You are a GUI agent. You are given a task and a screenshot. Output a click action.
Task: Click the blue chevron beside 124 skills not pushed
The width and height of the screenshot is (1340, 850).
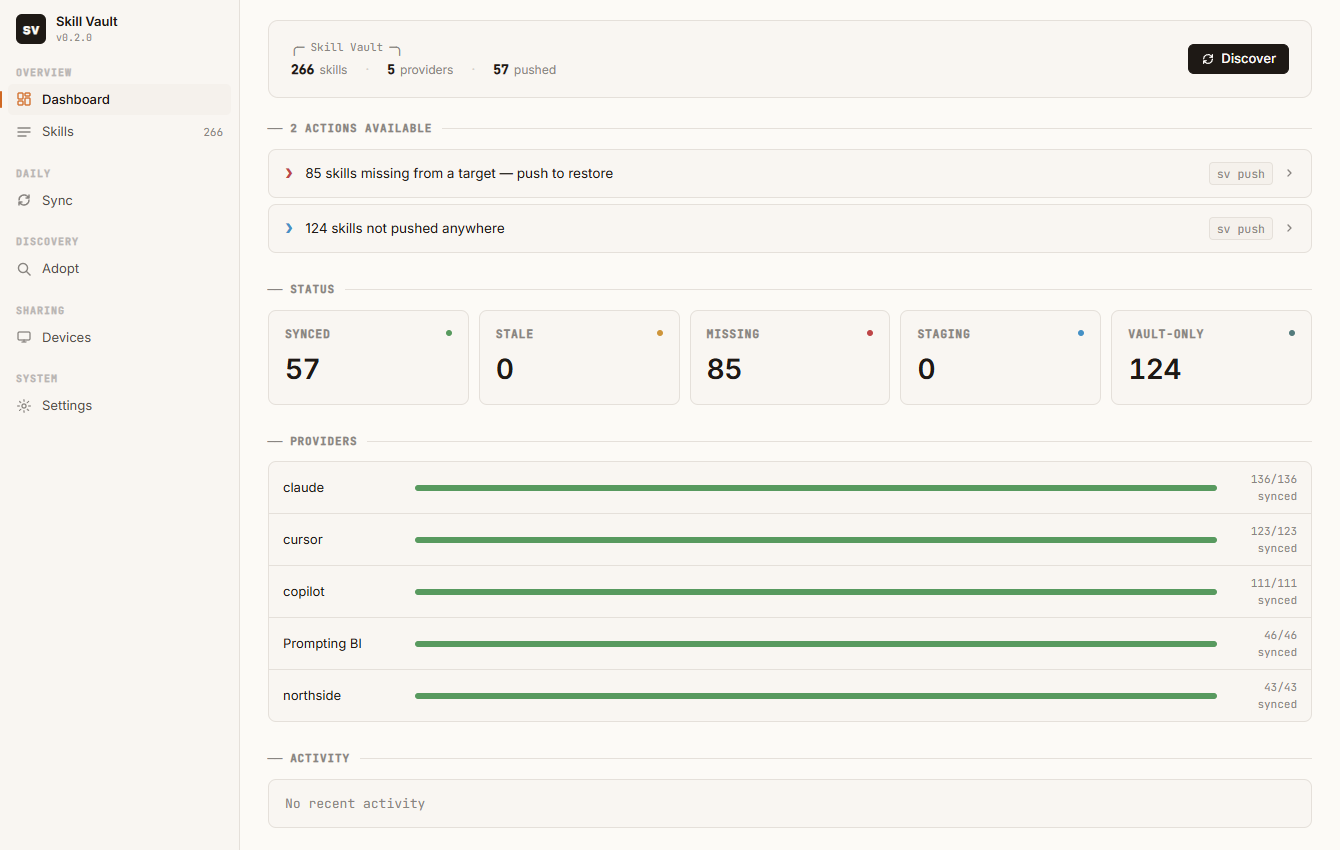click(x=289, y=228)
